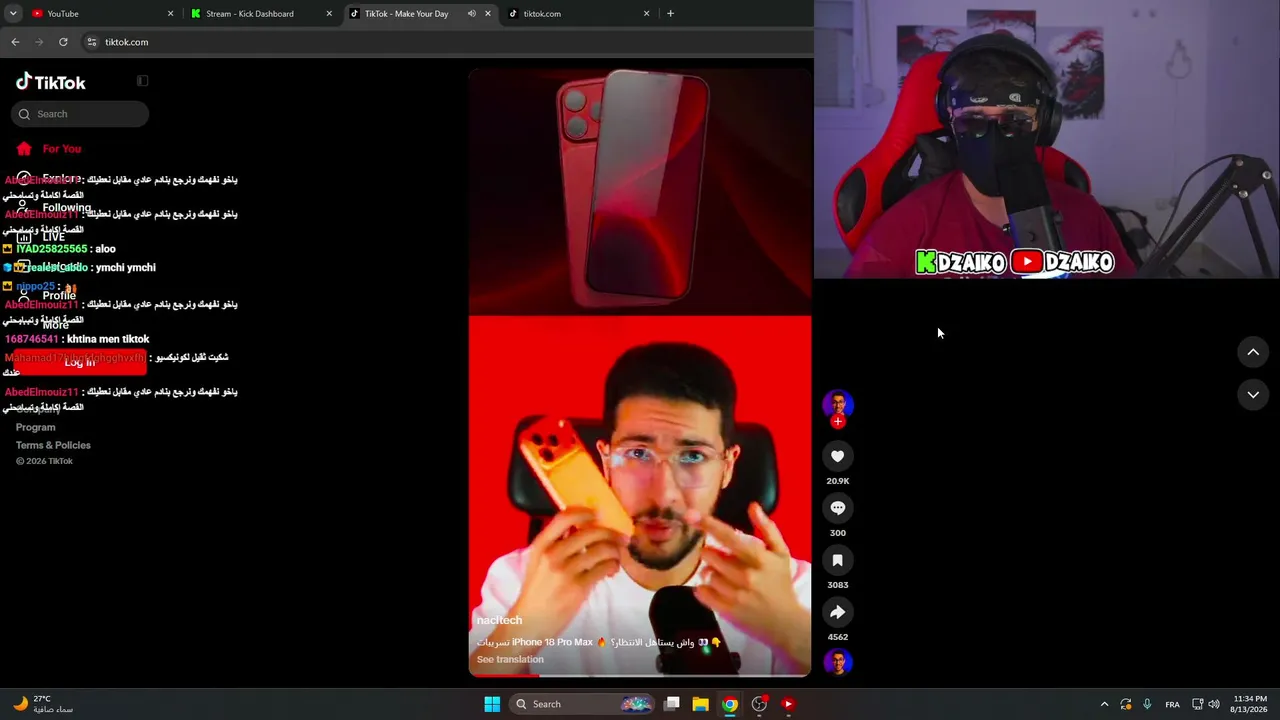Bookmark the video with the save icon
The width and height of the screenshot is (1280, 720).
click(x=838, y=560)
